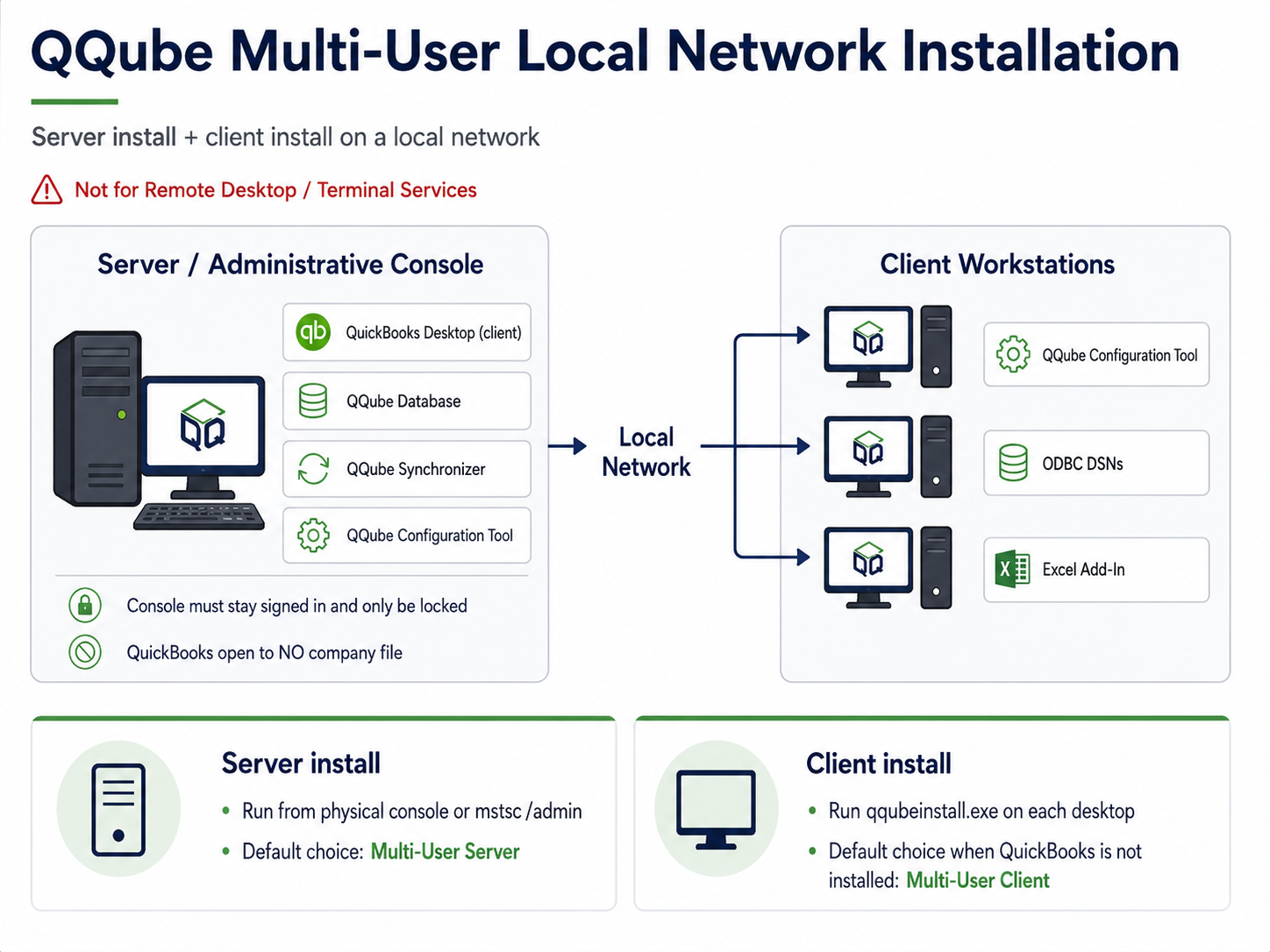Click the bottom client workstation tower
This screenshot has height=952, width=1270.
click(936, 567)
